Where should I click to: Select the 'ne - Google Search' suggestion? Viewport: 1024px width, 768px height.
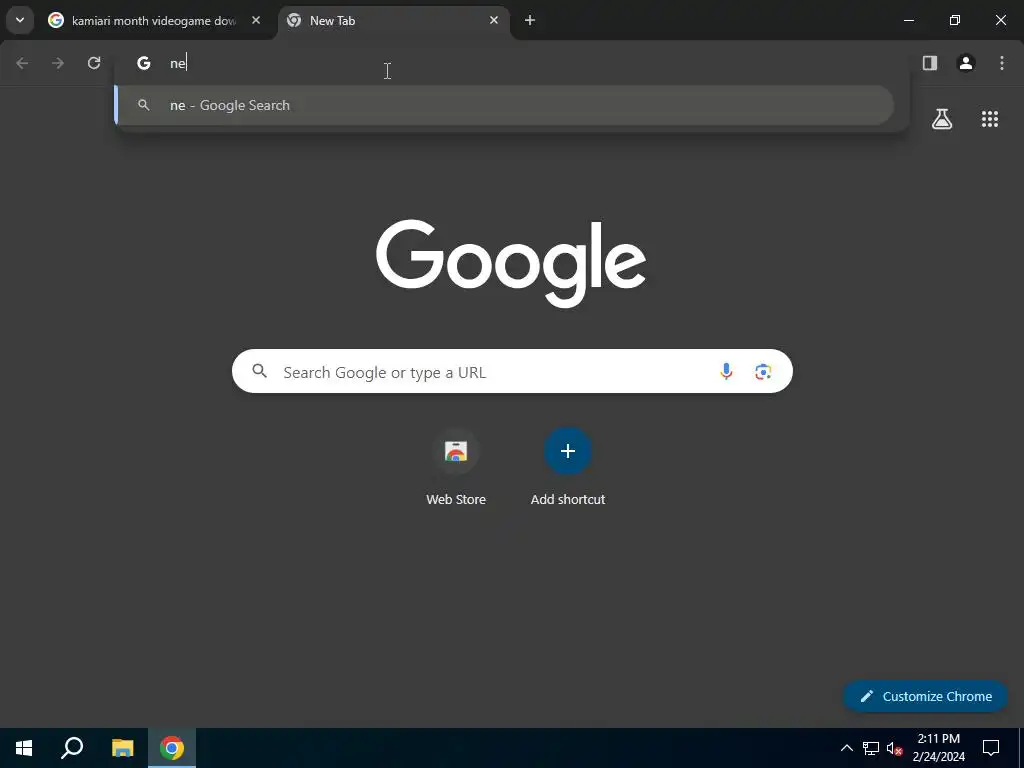click(504, 105)
